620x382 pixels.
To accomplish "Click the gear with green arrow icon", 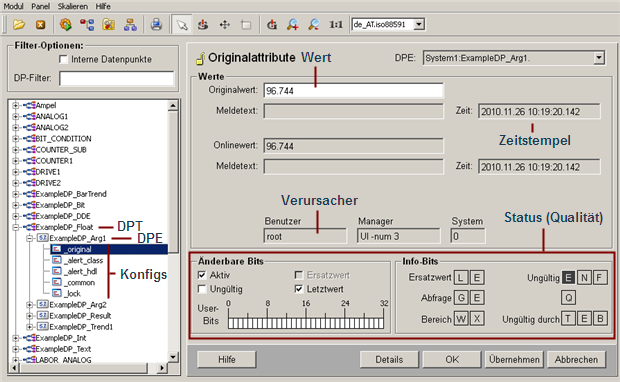I will pyautogui.click(x=66, y=25).
